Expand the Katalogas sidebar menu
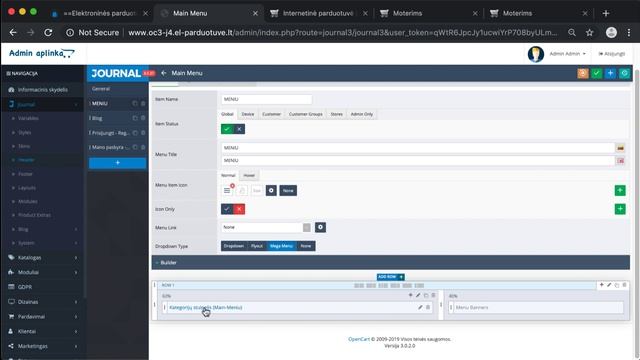This screenshot has width=640, height=360. click(x=42, y=258)
